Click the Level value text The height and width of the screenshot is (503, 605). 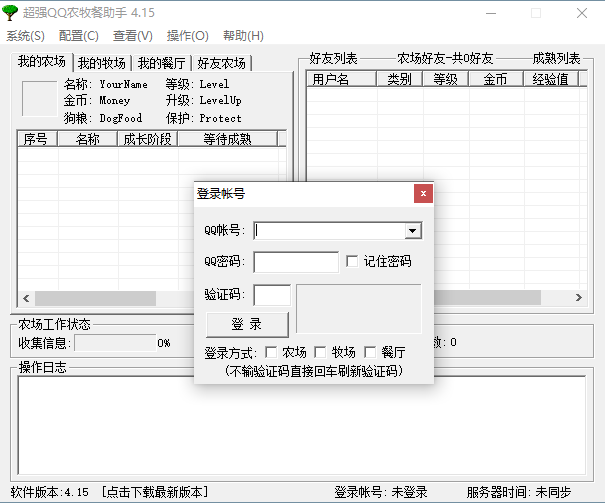(214, 84)
